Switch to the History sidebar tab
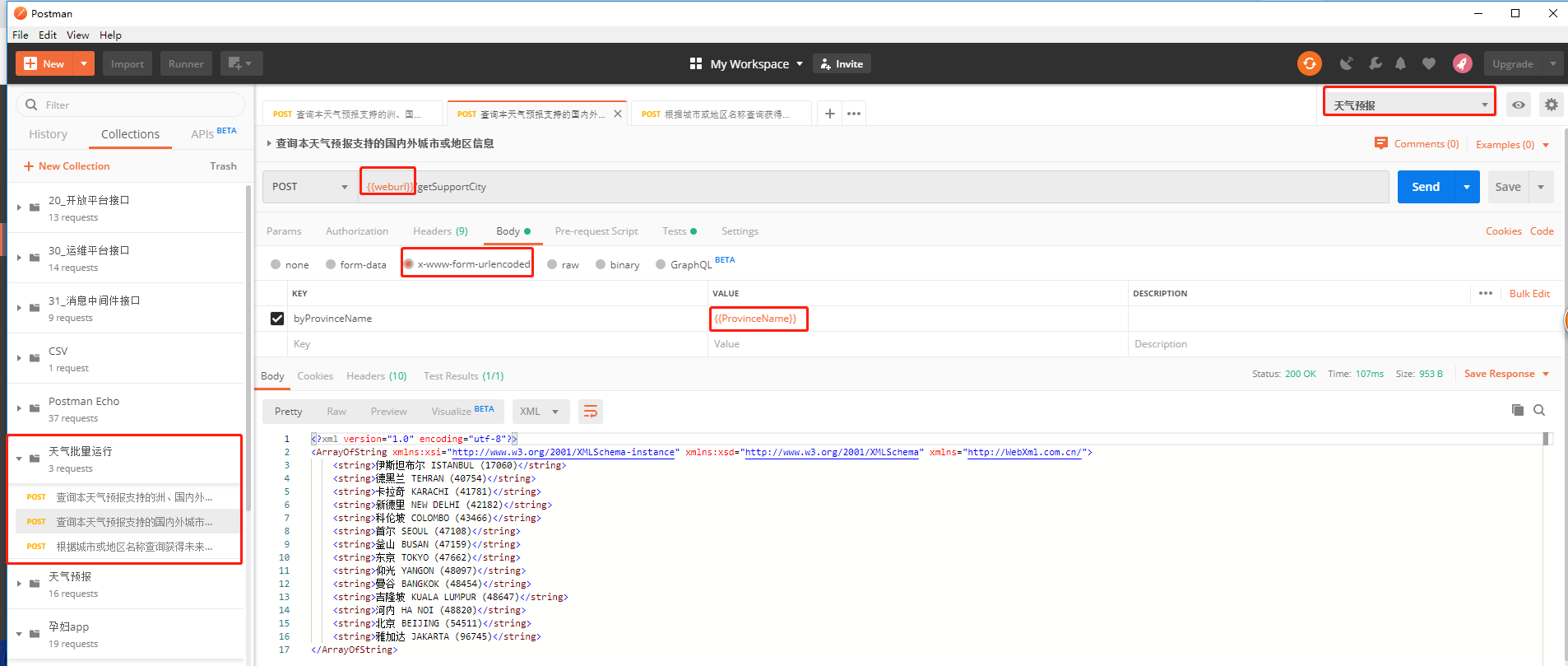The image size is (1568, 666). click(49, 134)
